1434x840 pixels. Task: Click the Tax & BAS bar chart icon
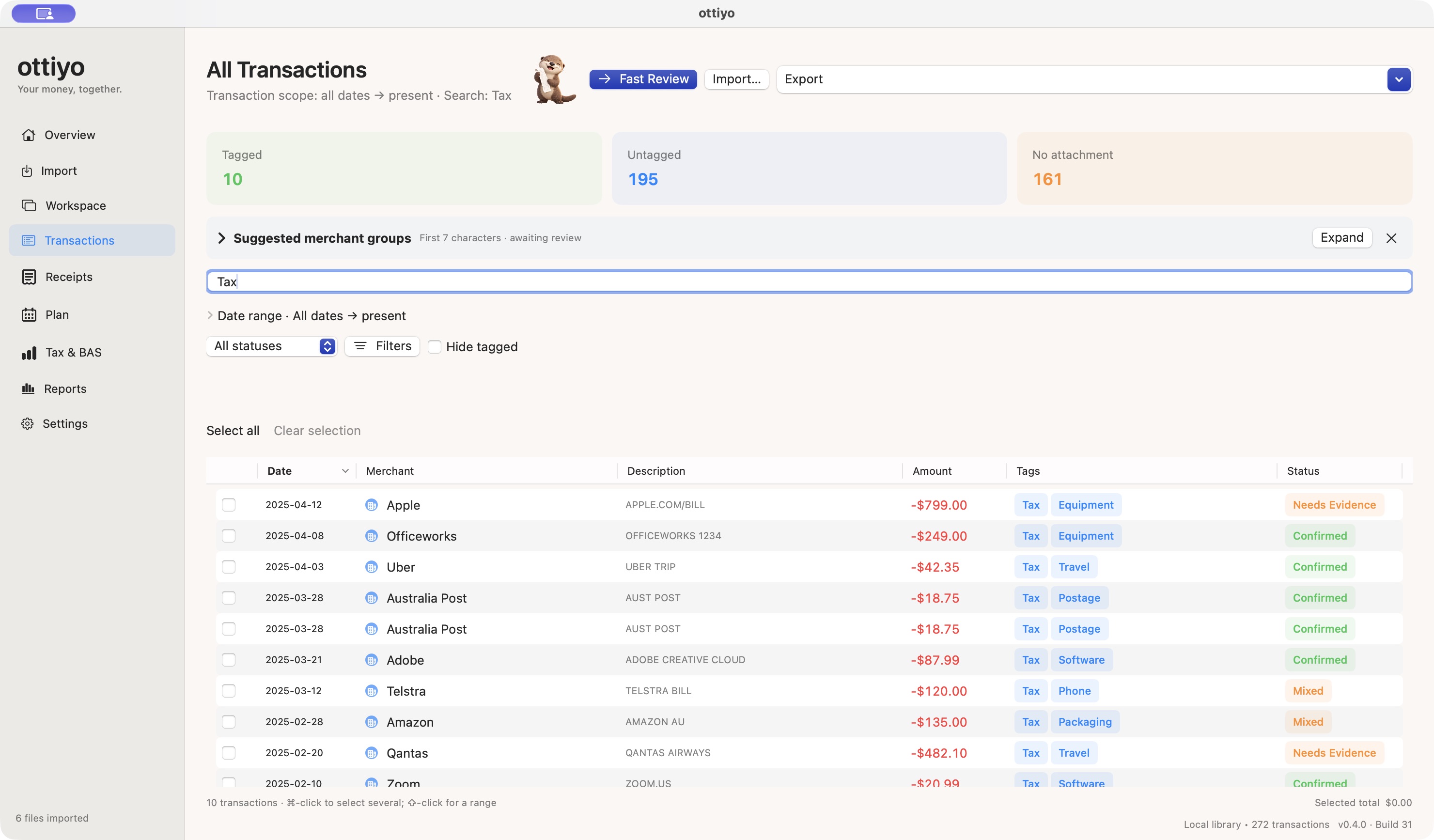coord(29,353)
